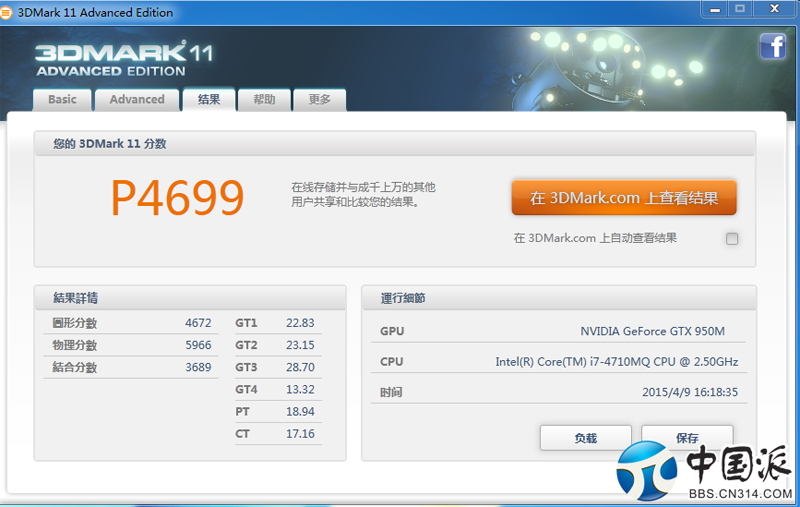Click the 时间 label in run details
Image resolution: width=800 pixels, height=507 pixels.
click(x=391, y=392)
